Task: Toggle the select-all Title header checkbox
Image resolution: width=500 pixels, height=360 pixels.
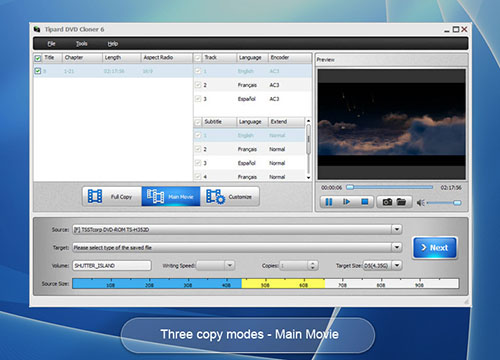Action: pos(38,58)
